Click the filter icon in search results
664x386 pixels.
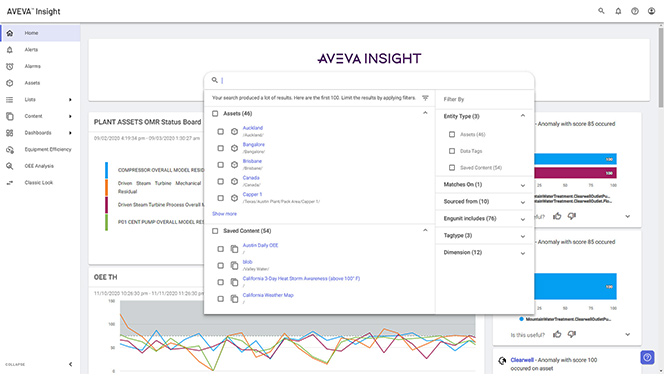click(x=425, y=98)
